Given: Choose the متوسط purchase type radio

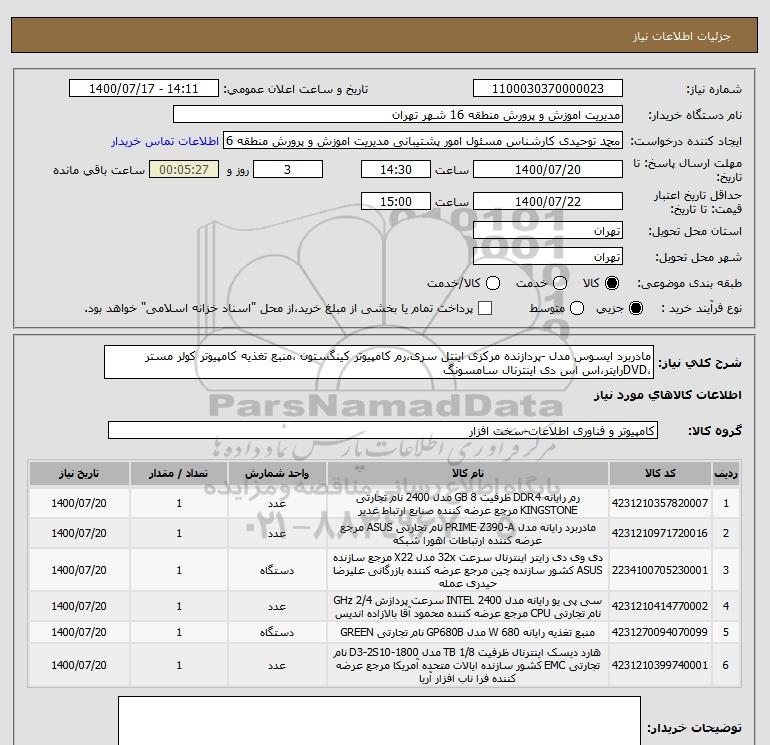Looking at the screenshot, I should pos(577,308).
